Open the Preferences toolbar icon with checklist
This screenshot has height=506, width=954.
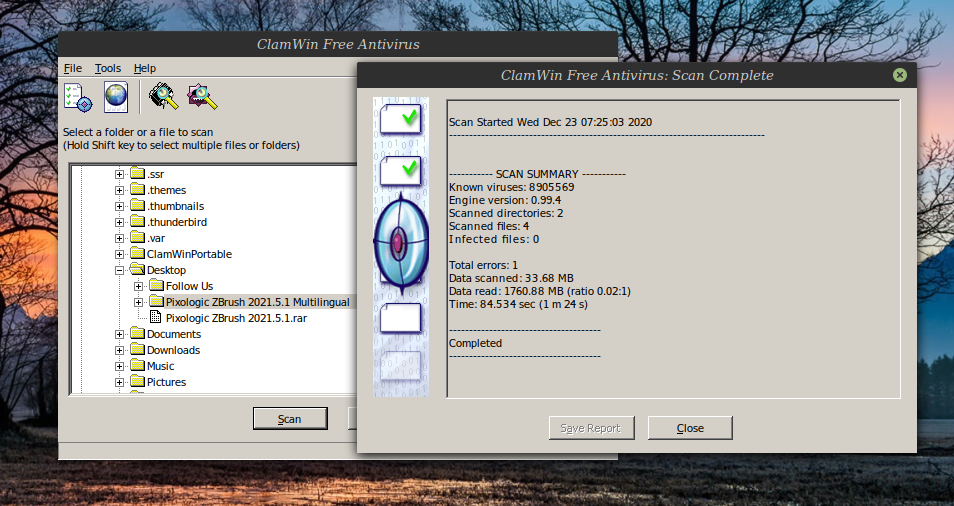(x=78, y=97)
